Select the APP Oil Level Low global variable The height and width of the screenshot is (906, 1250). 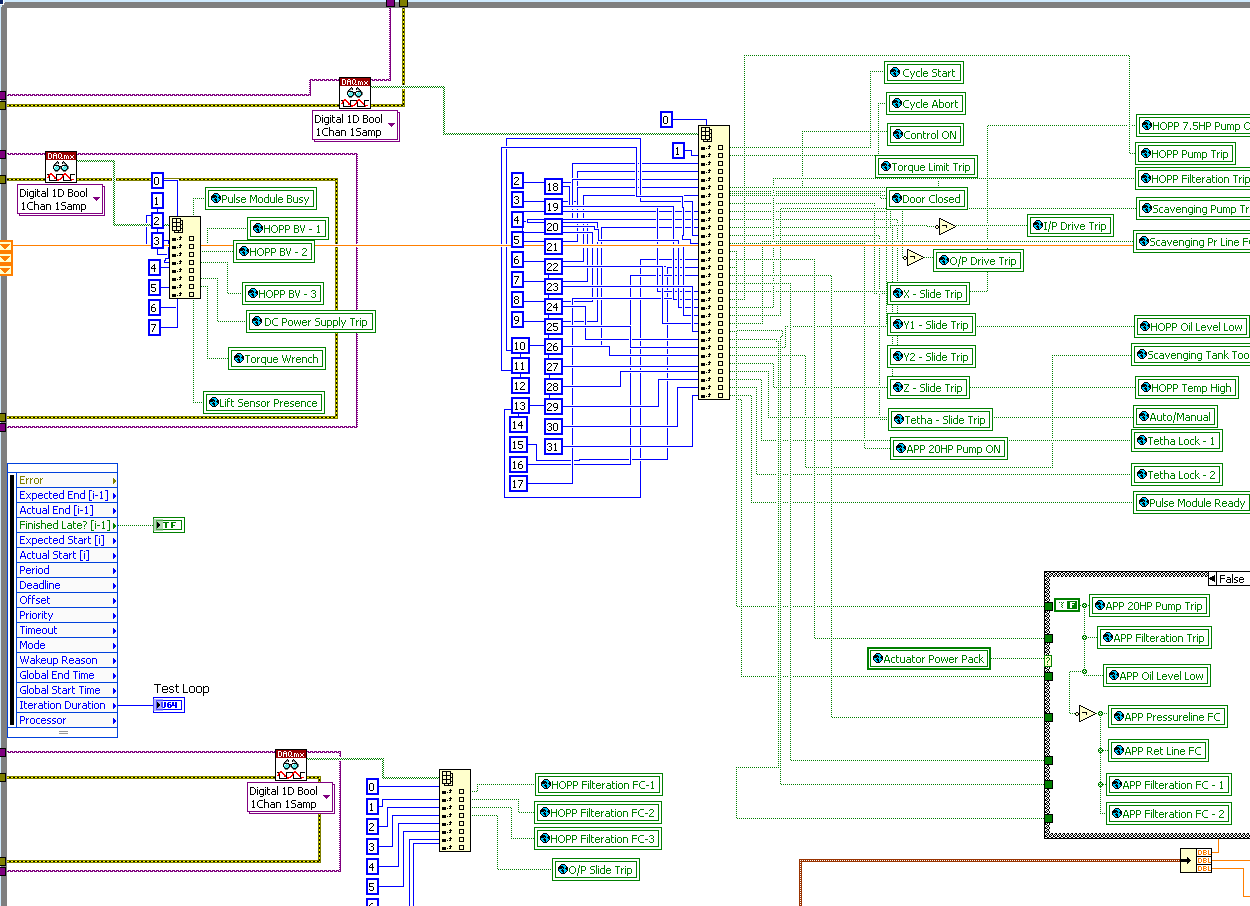point(1157,676)
